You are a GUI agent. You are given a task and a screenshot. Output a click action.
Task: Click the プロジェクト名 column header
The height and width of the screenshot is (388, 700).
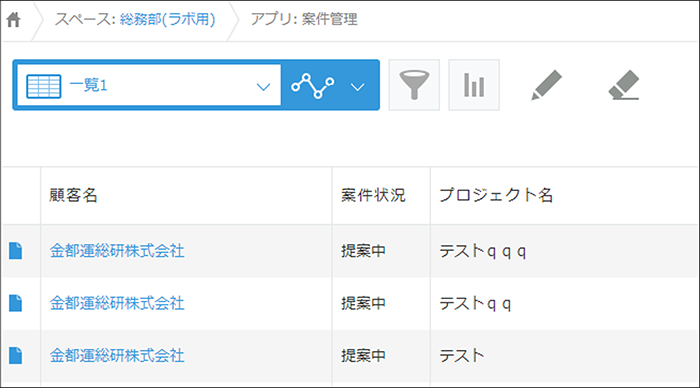(496, 195)
